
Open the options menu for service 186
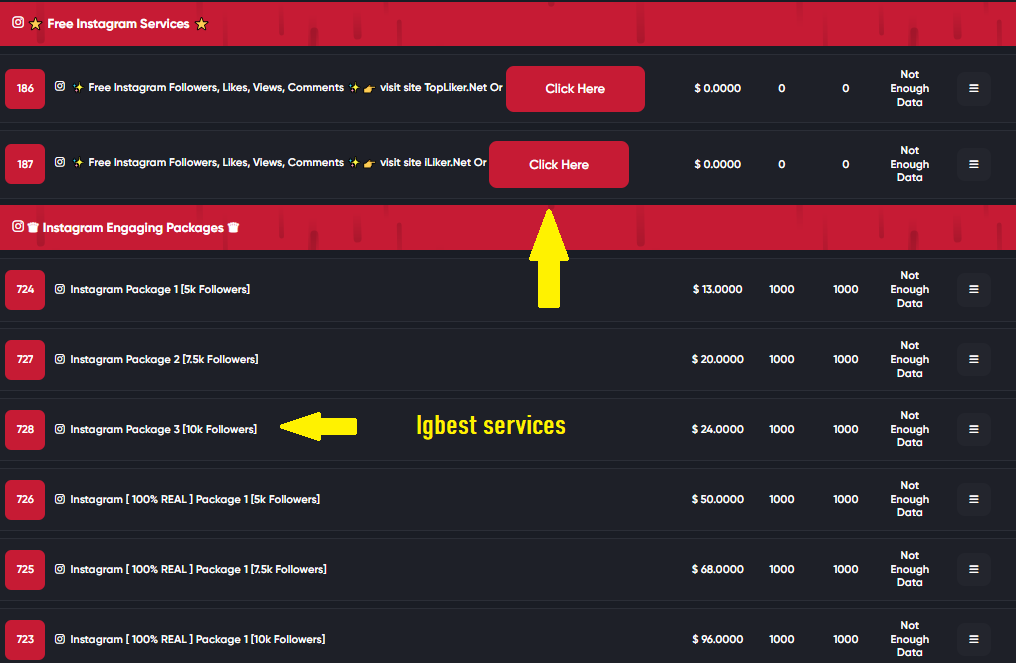coord(973,88)
